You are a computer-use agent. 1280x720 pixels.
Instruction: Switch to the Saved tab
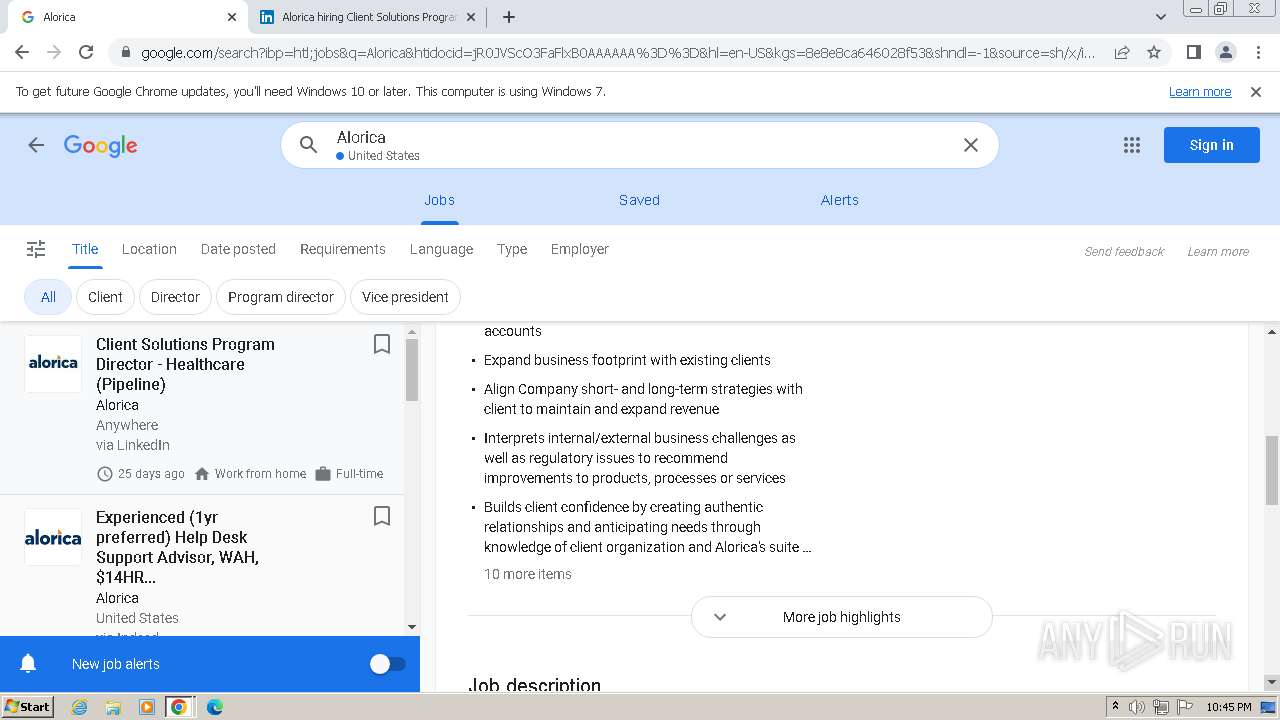[x=639, y=200]
